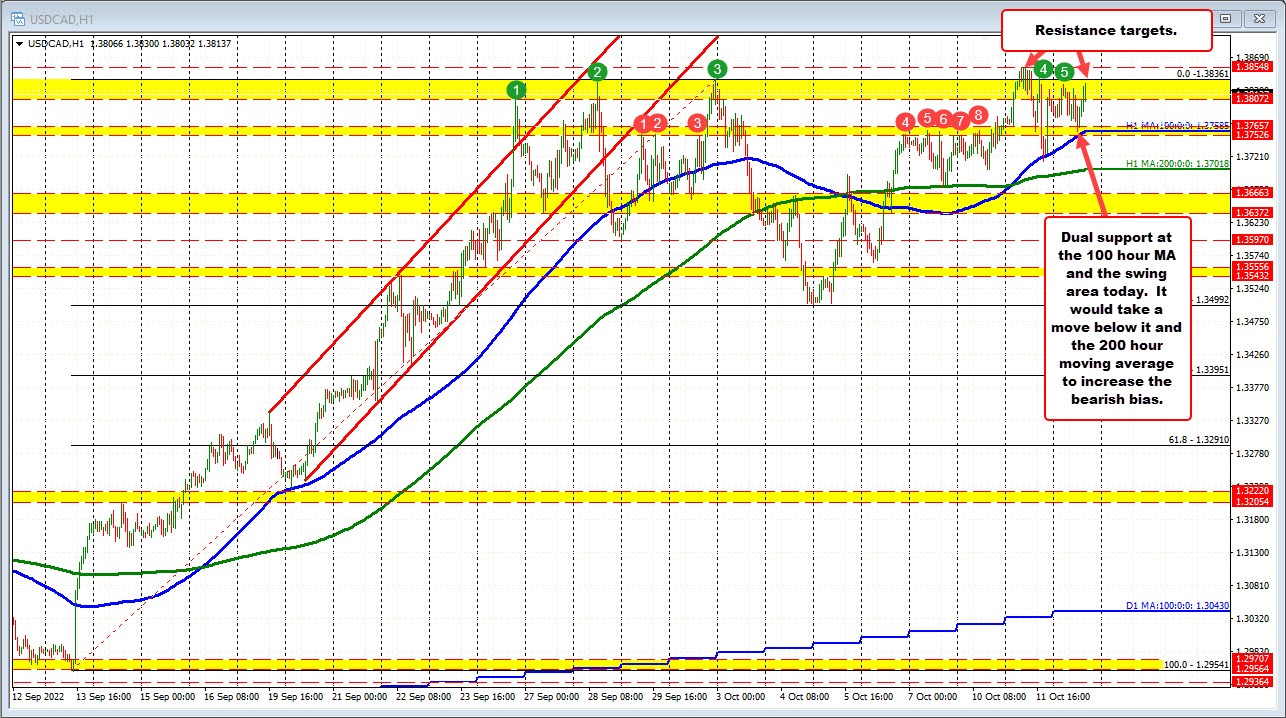Click the D1 MA 100 label 1.30430
This screenshot has height=718, width=1286.
1171,607
